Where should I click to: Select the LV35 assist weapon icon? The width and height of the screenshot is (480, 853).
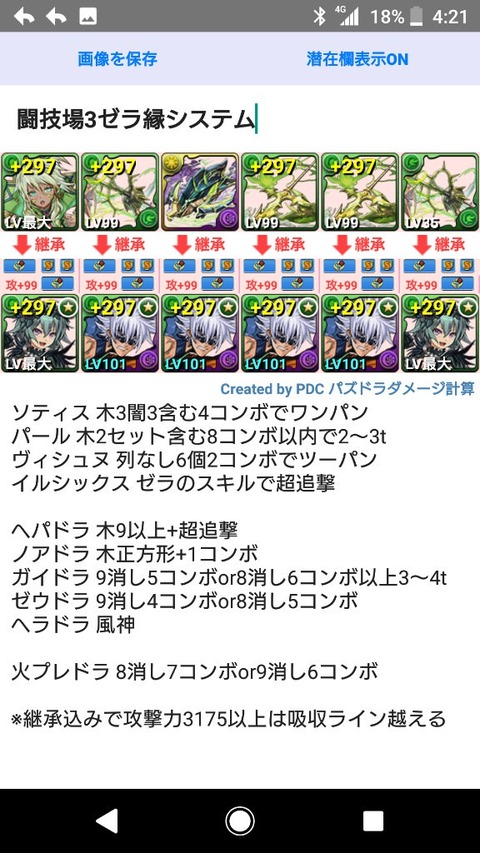pyautogui.click(x=440, y=192)
